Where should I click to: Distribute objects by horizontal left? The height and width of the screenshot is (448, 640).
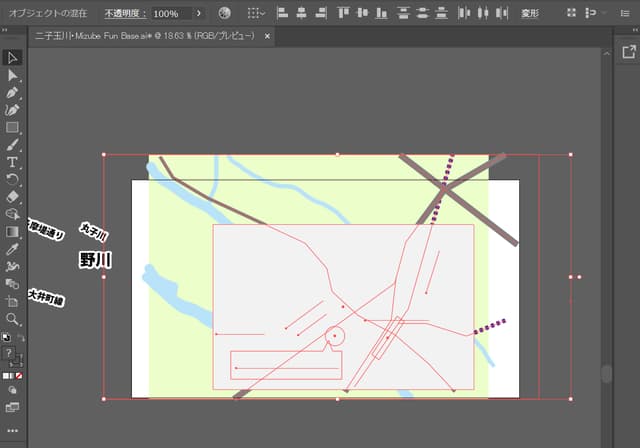464,13
